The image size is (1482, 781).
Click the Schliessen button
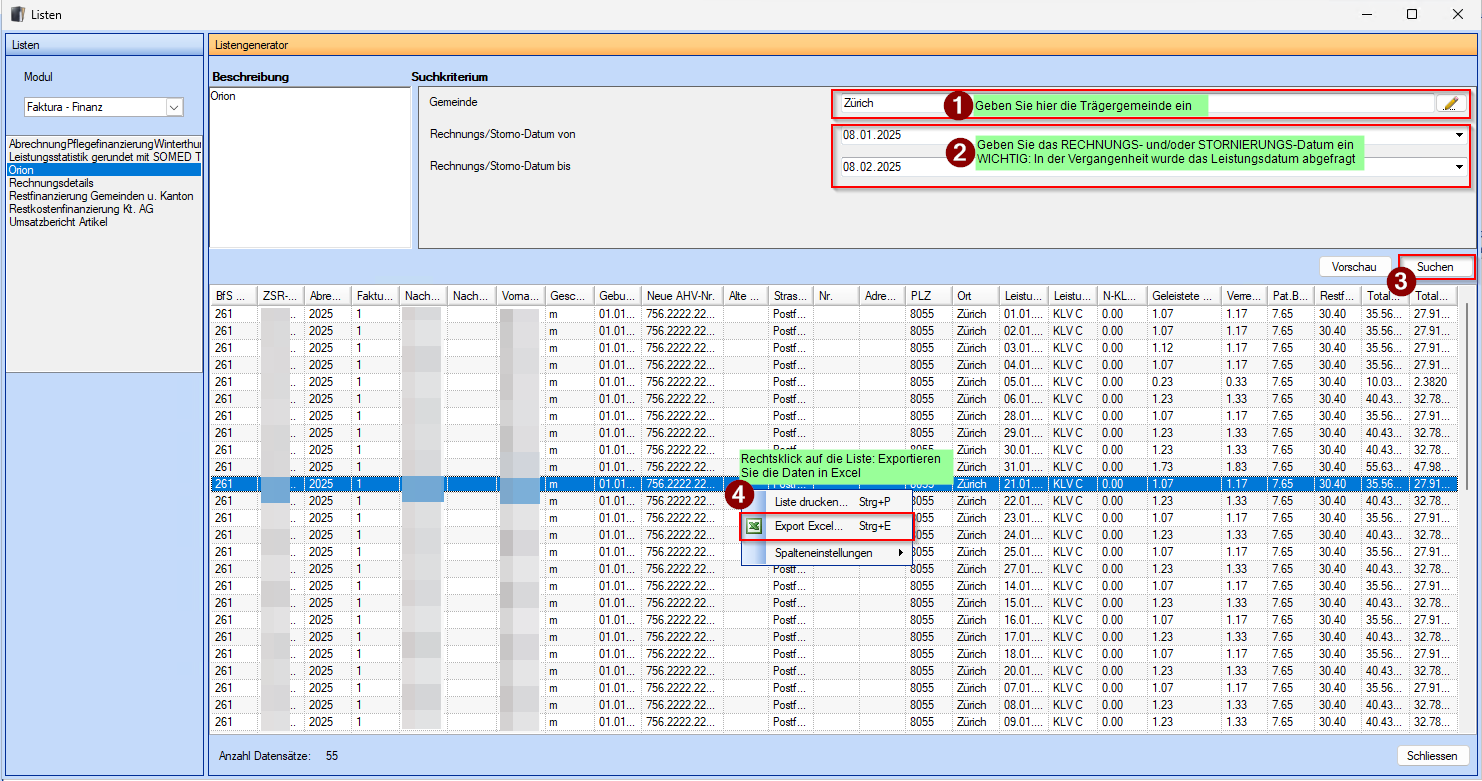[x=1433, y=756]
